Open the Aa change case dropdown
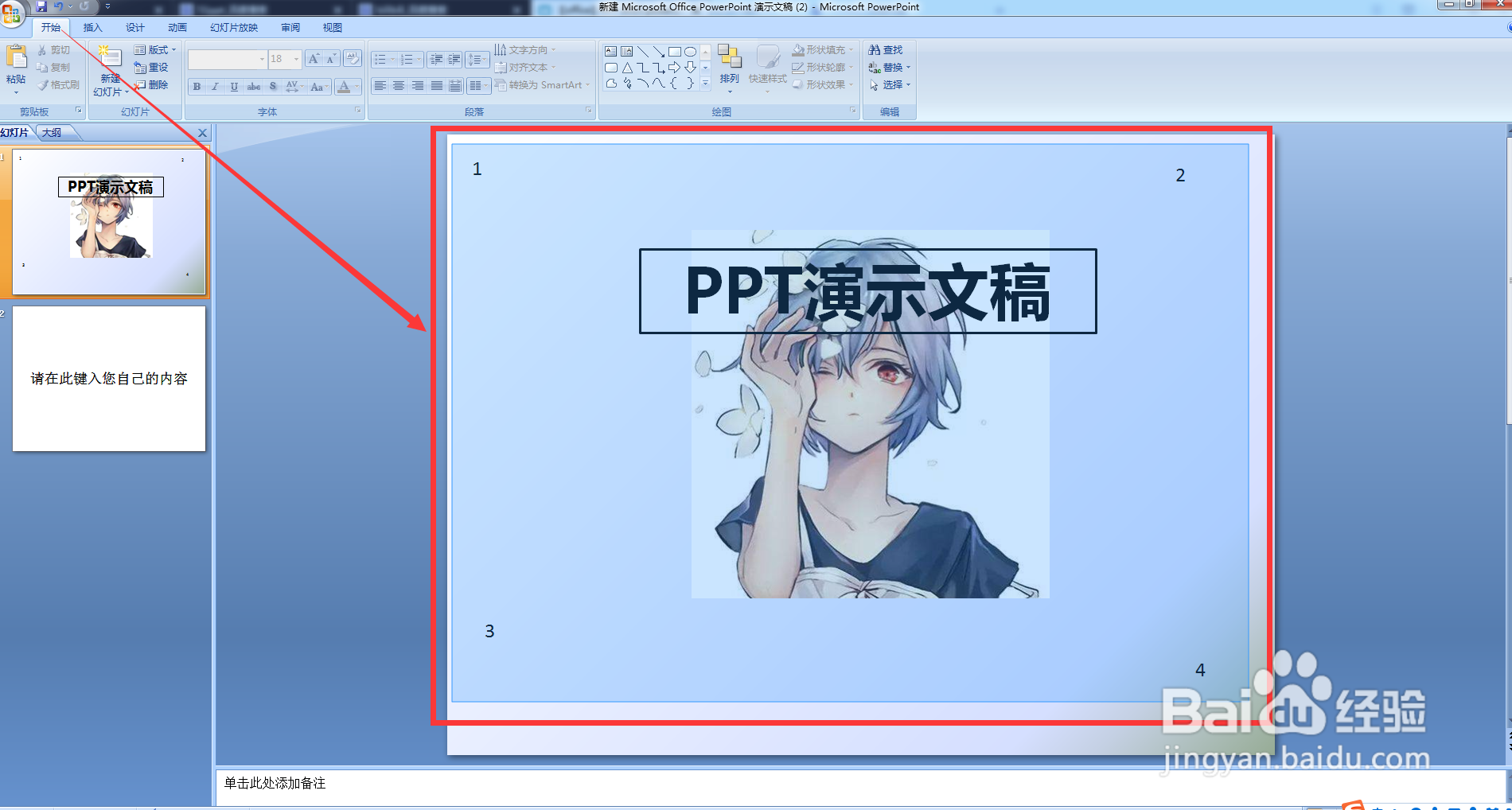This screenshot has height=810, width=1512. [x=319, y=86]
